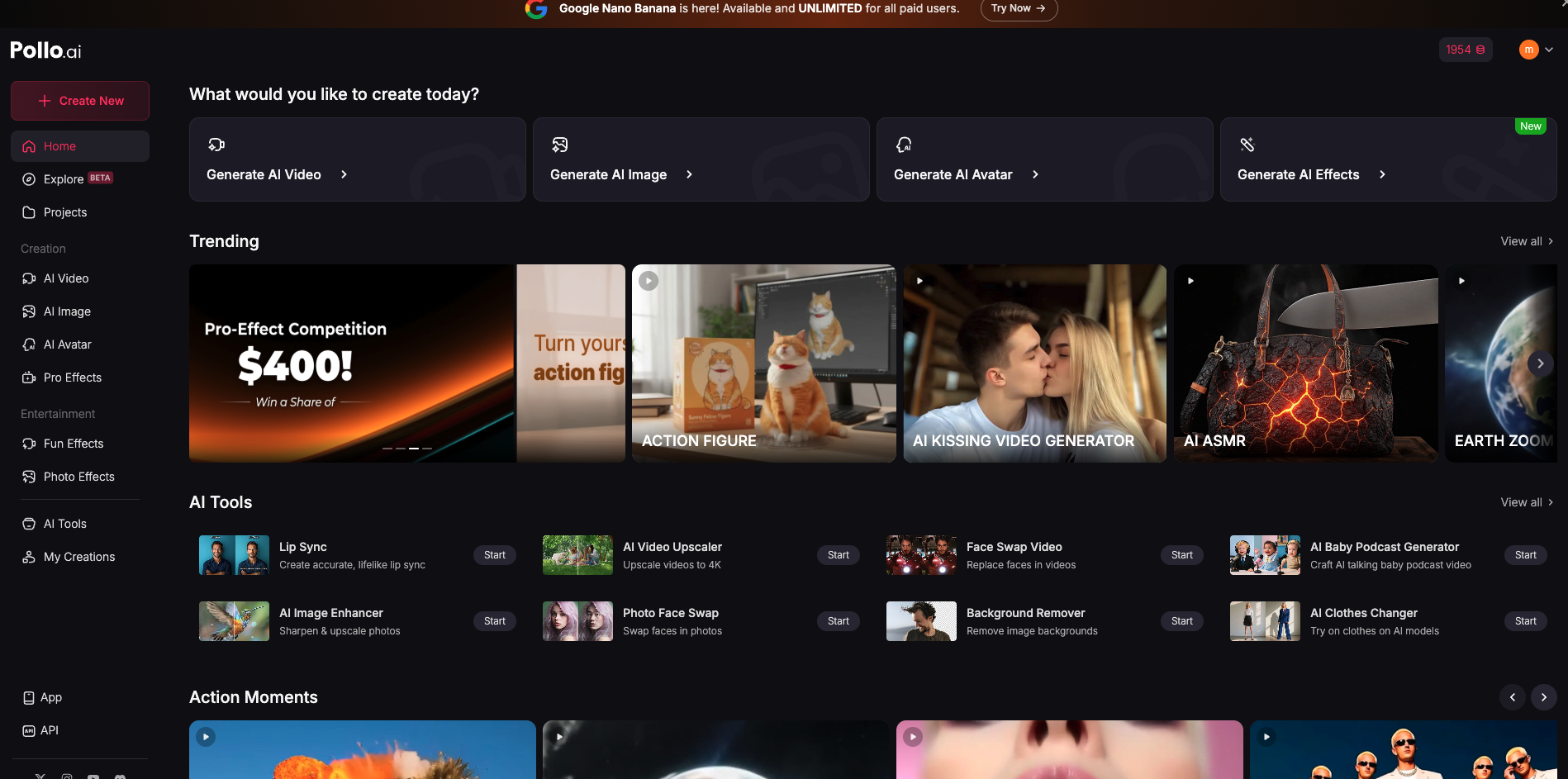This screenshot has width=1568, height=779.
Task: Open the API icon in sidebar
Action: tap(29, 730)
